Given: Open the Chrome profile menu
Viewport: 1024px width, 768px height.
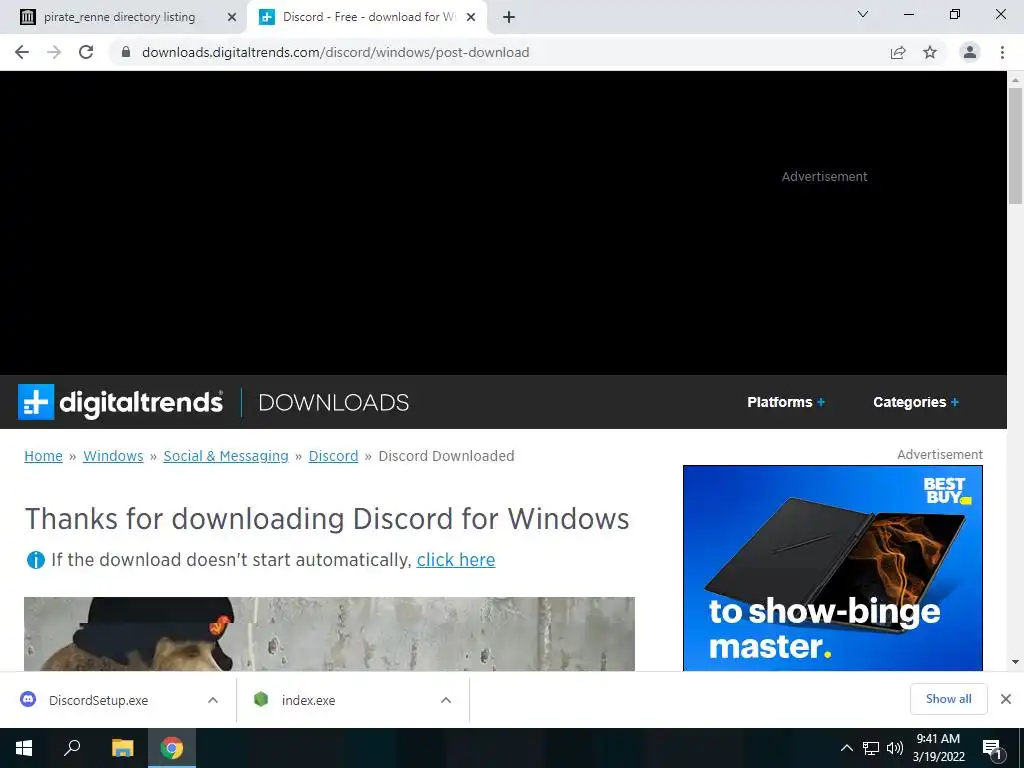Looking at the screenshot, I should [970, 52].
